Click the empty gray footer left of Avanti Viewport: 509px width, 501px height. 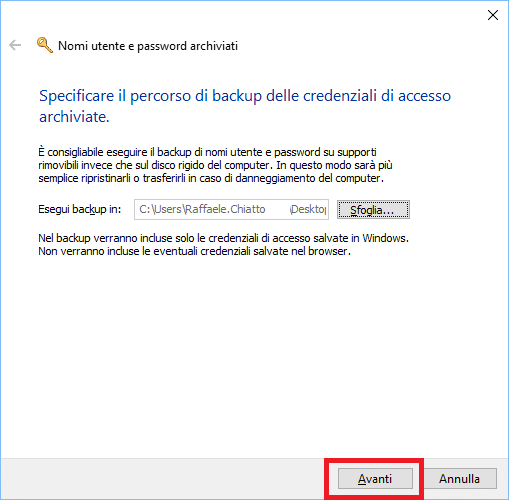pyautogui.click(x=163, y=479)
